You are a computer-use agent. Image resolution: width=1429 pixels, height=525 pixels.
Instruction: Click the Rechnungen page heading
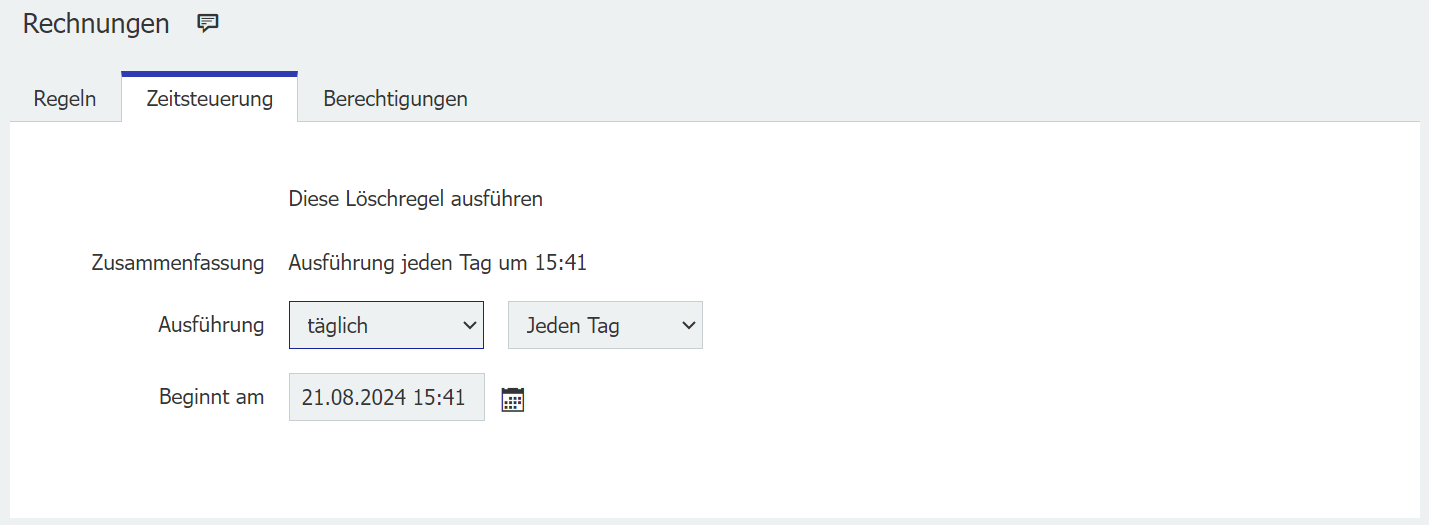click(x=96, y=24)
